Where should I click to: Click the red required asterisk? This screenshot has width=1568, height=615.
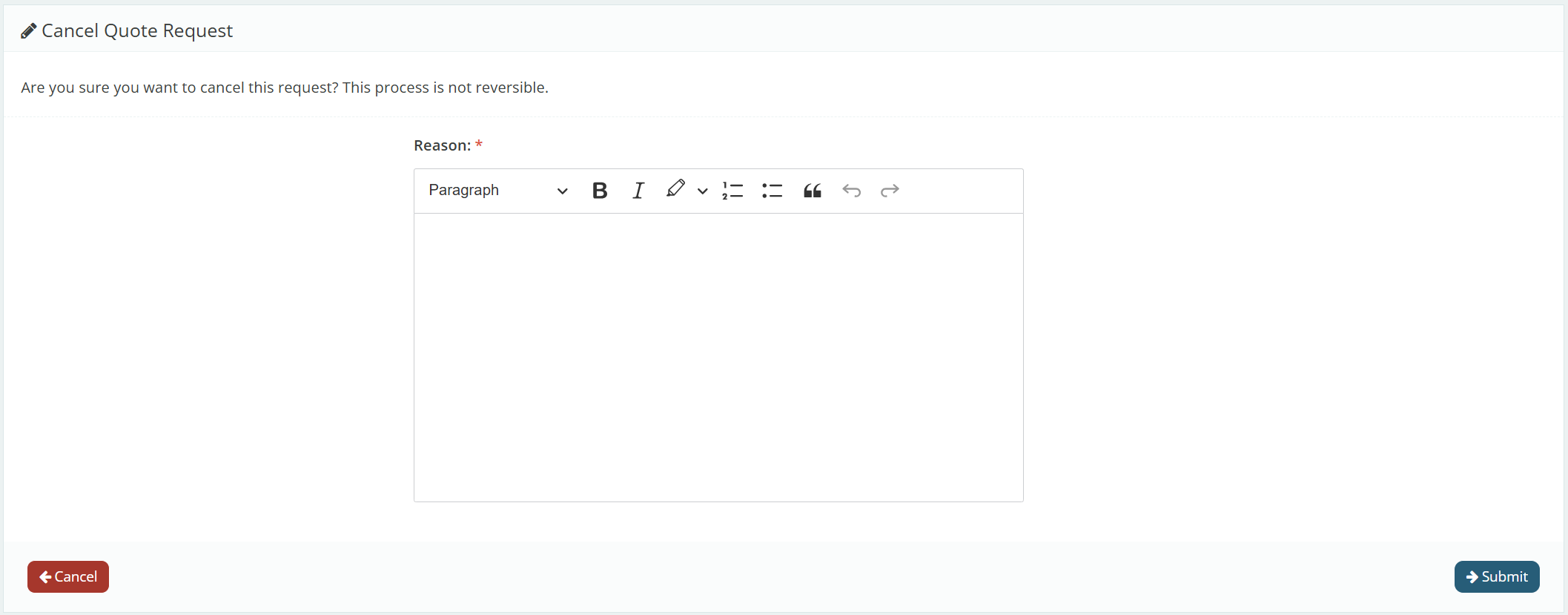pyautogui.click(x=479, y=144)
